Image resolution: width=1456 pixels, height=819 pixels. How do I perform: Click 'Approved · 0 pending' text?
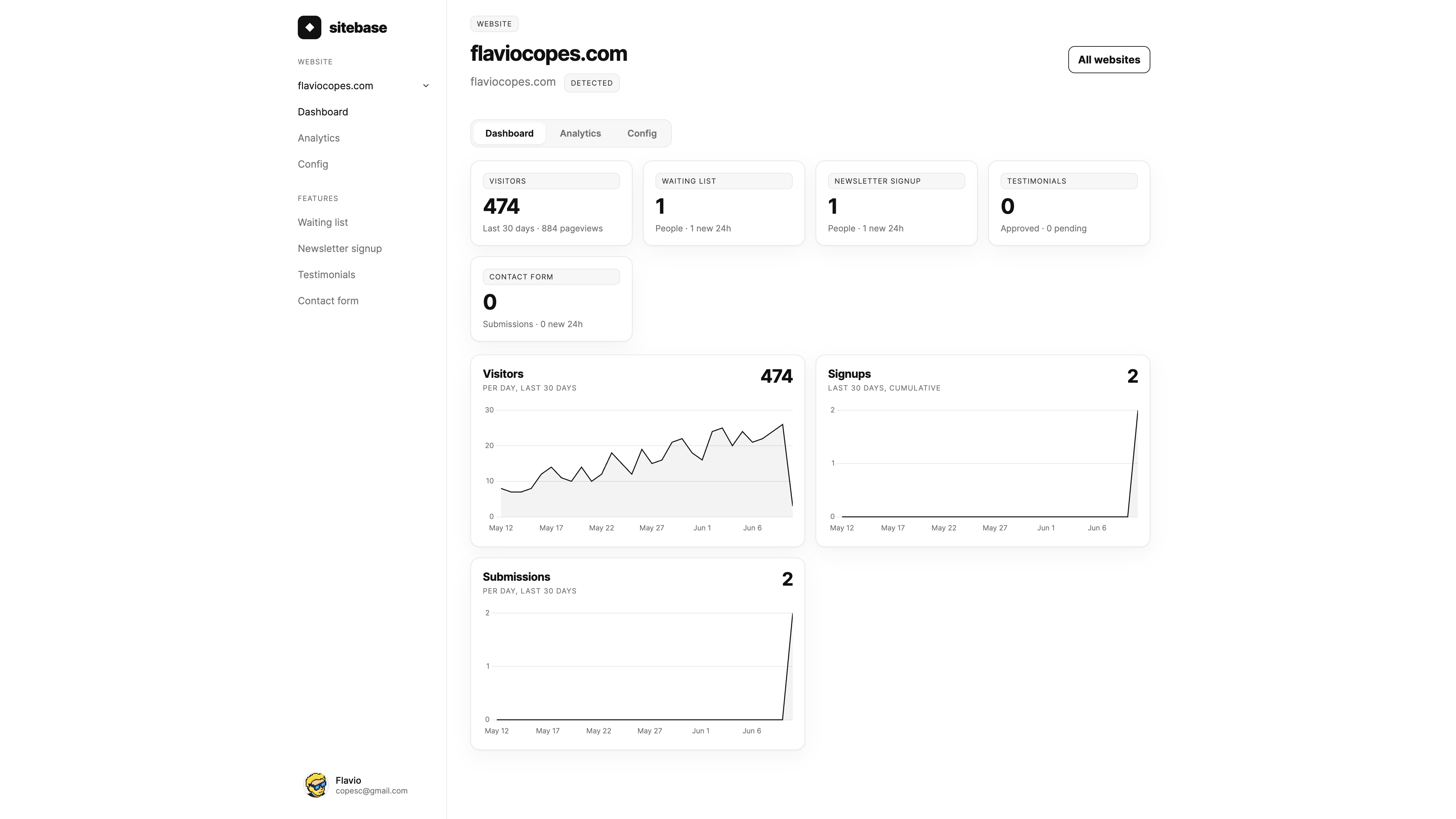click(x=1043, y=228)
